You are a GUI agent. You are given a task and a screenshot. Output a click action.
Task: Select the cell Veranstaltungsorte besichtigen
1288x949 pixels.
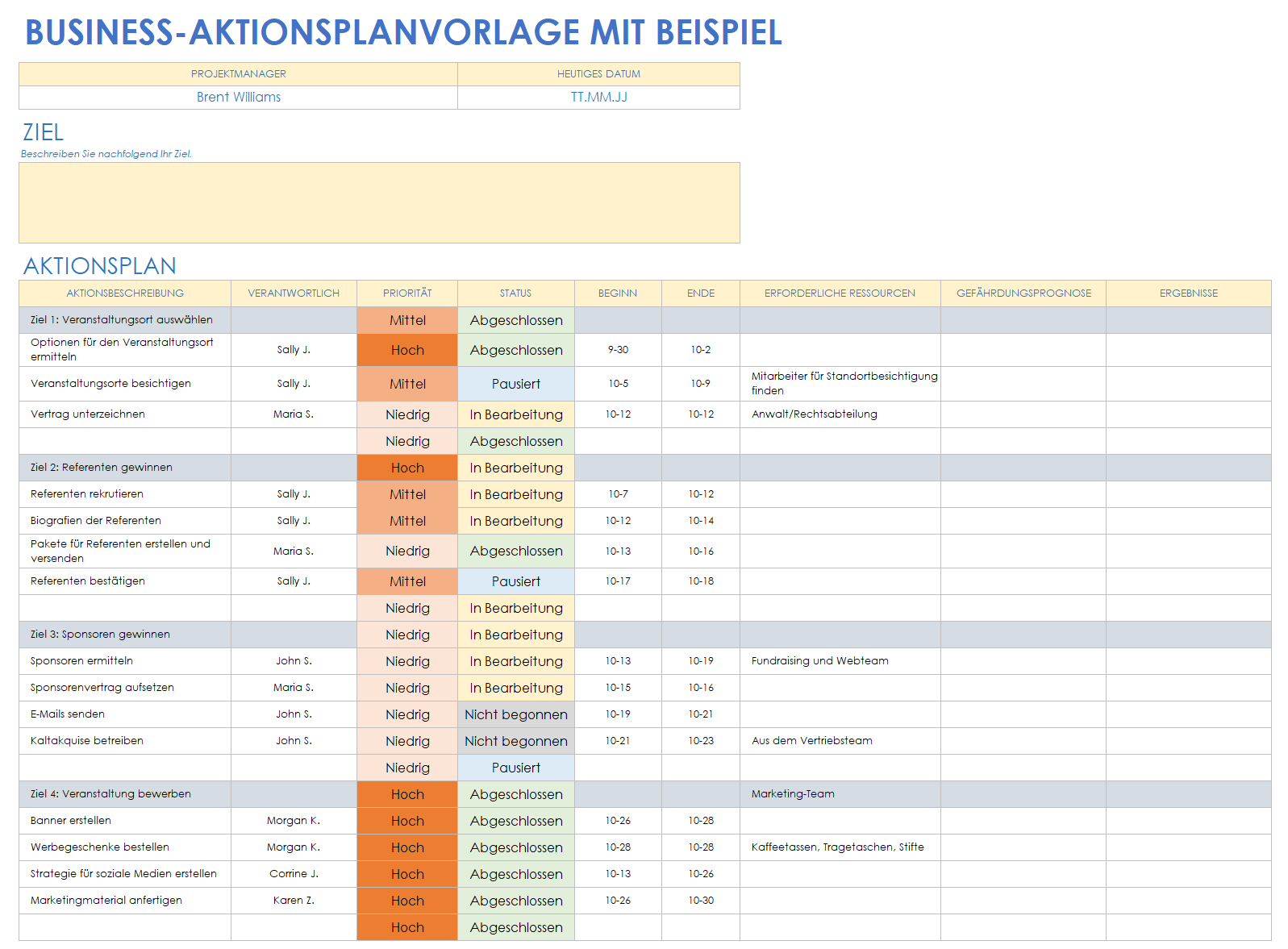point(125,384)
